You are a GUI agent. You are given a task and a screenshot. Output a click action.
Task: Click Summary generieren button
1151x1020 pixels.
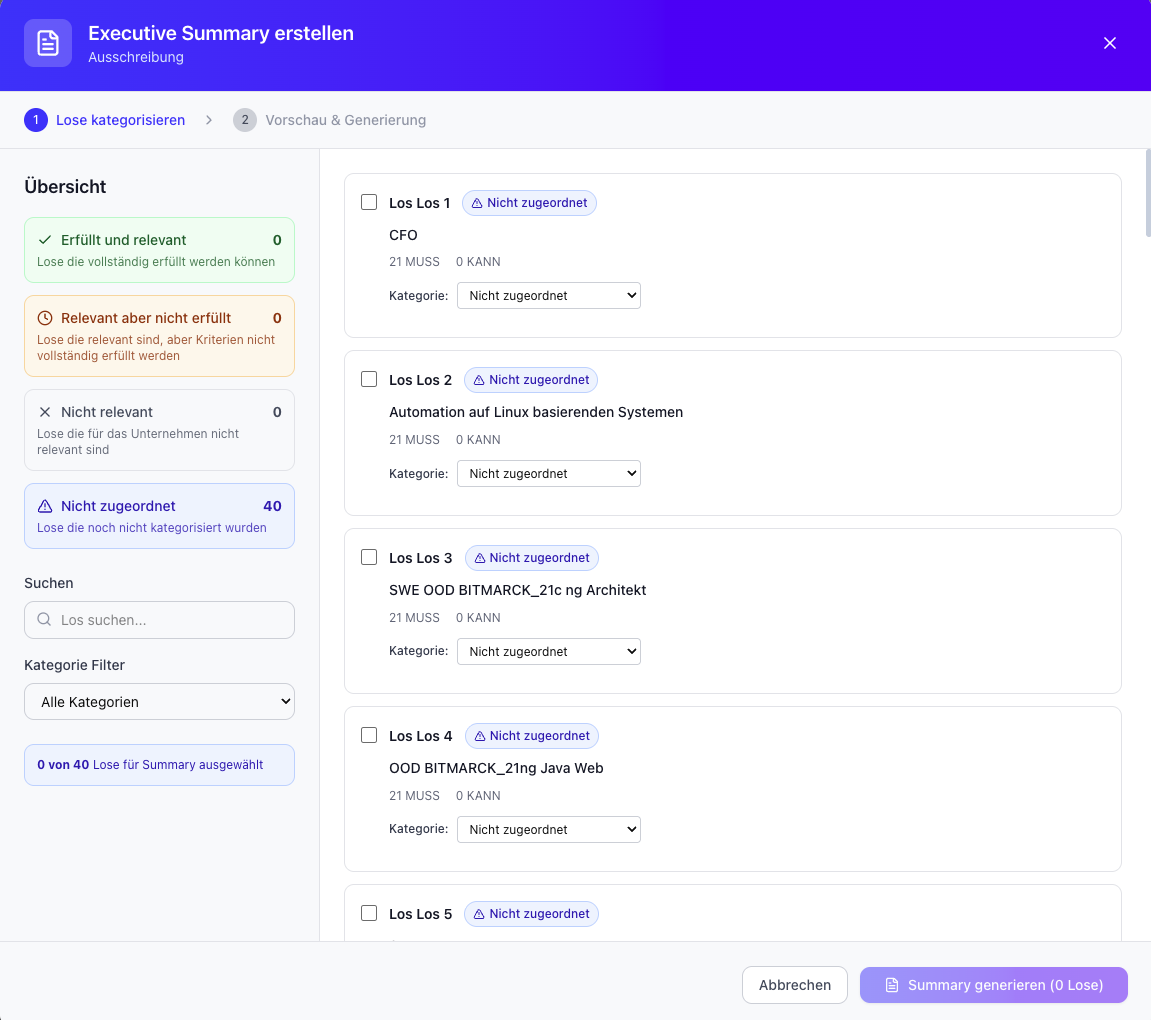[x=993, y=985]
